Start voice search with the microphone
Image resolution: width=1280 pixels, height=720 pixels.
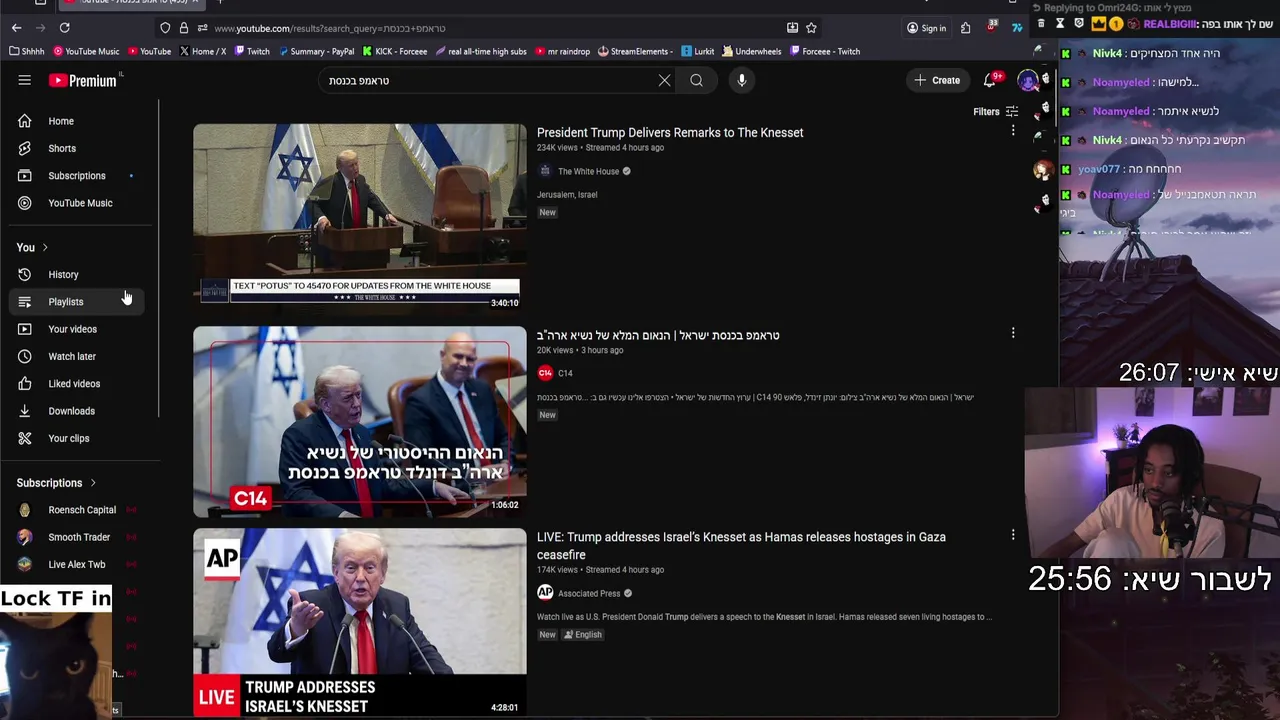click(741, 80)
